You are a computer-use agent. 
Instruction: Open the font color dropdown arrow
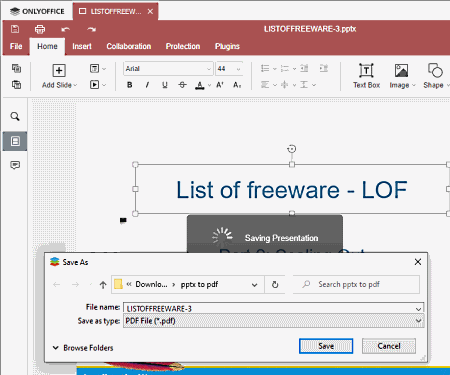[x=209, y=85]
